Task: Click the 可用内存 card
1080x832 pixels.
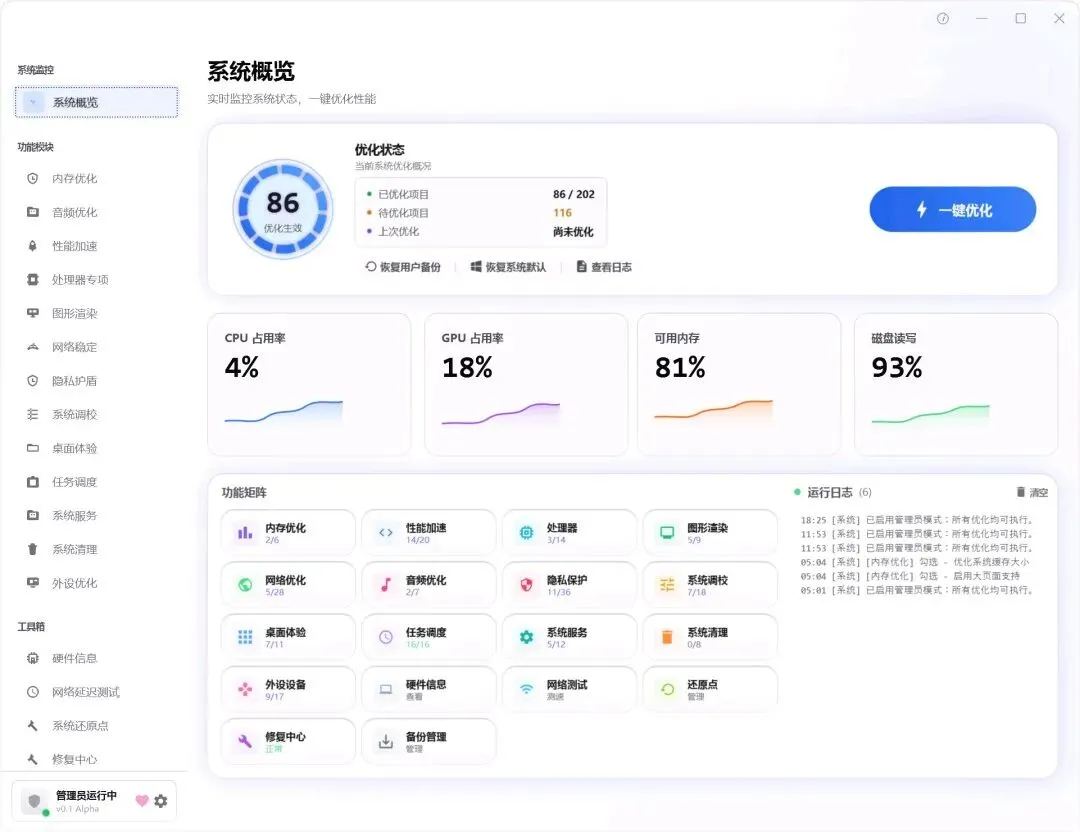Action: pos(739,384)
